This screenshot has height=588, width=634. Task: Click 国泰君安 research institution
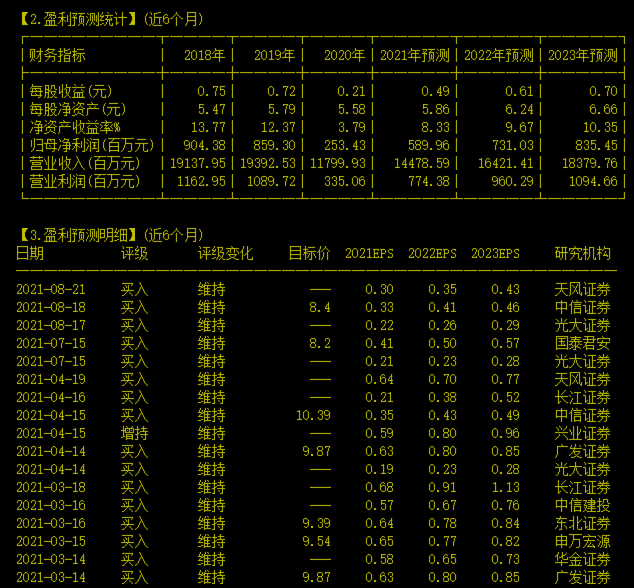(582, 343)
